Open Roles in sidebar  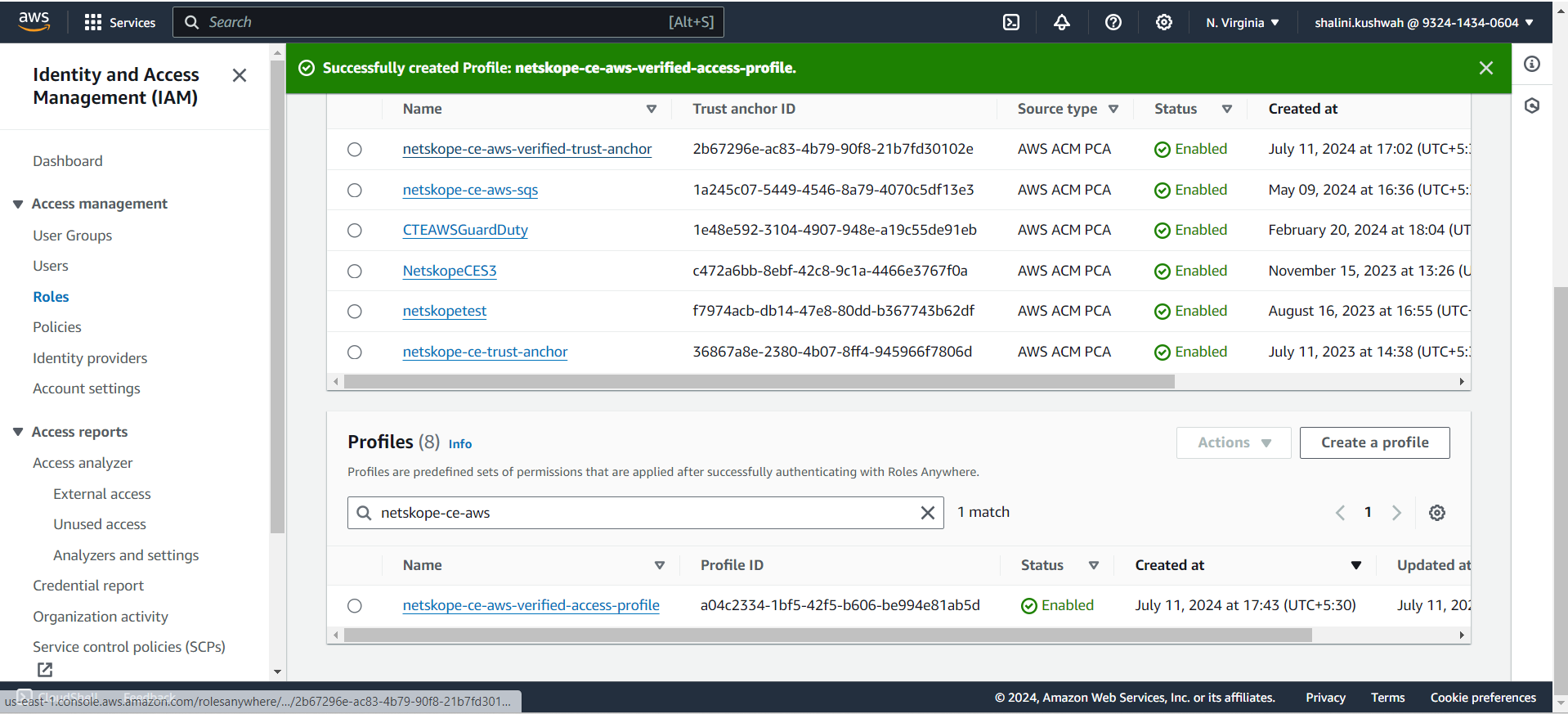(51, 297)
